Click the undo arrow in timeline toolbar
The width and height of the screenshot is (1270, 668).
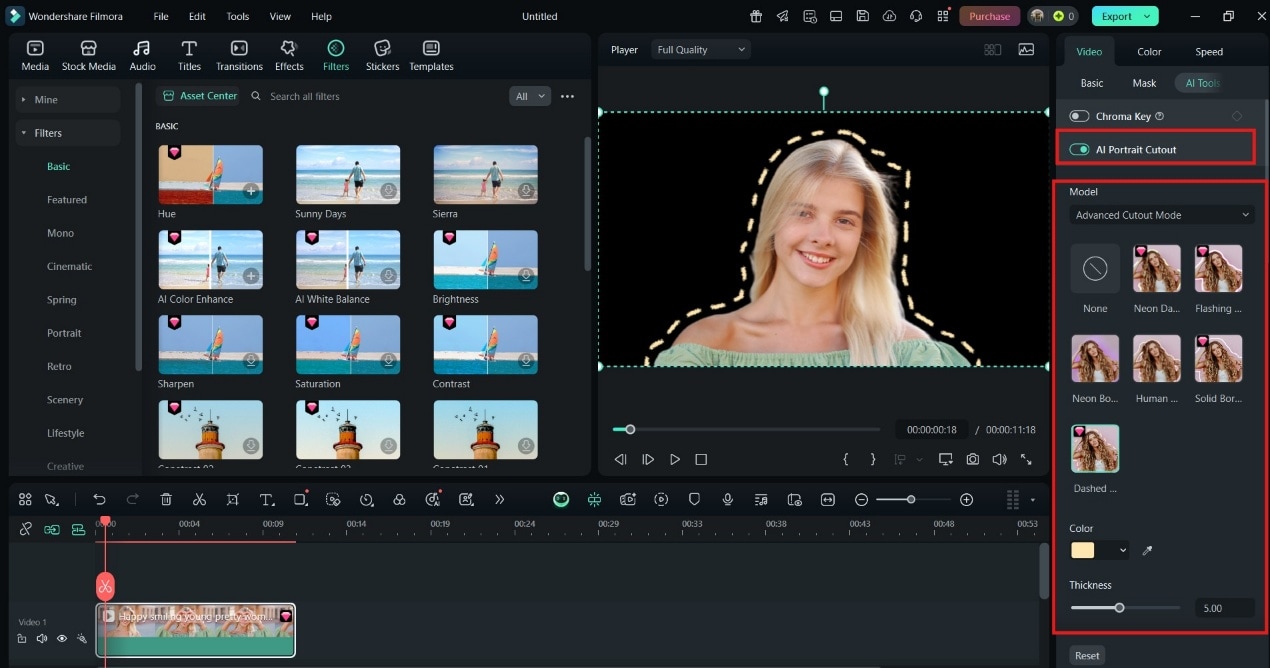[x=99, y=499]
